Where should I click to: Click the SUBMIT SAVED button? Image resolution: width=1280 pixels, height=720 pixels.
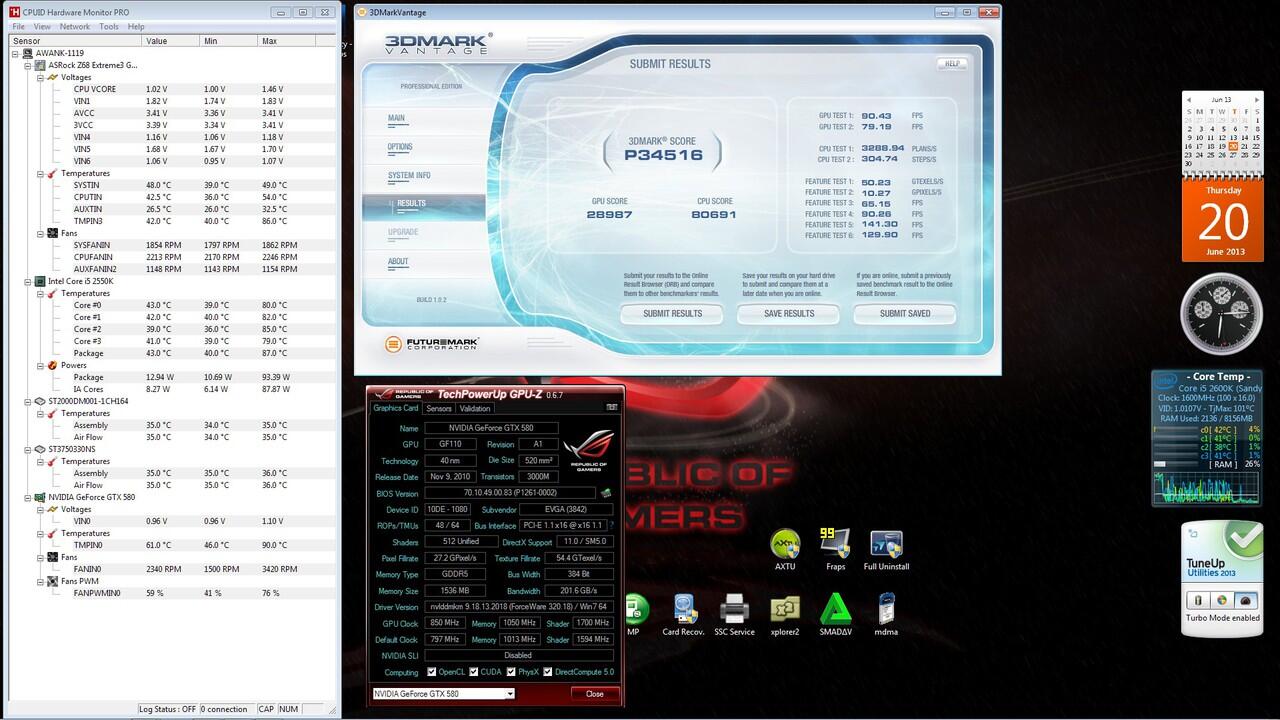tap(905, 313)
